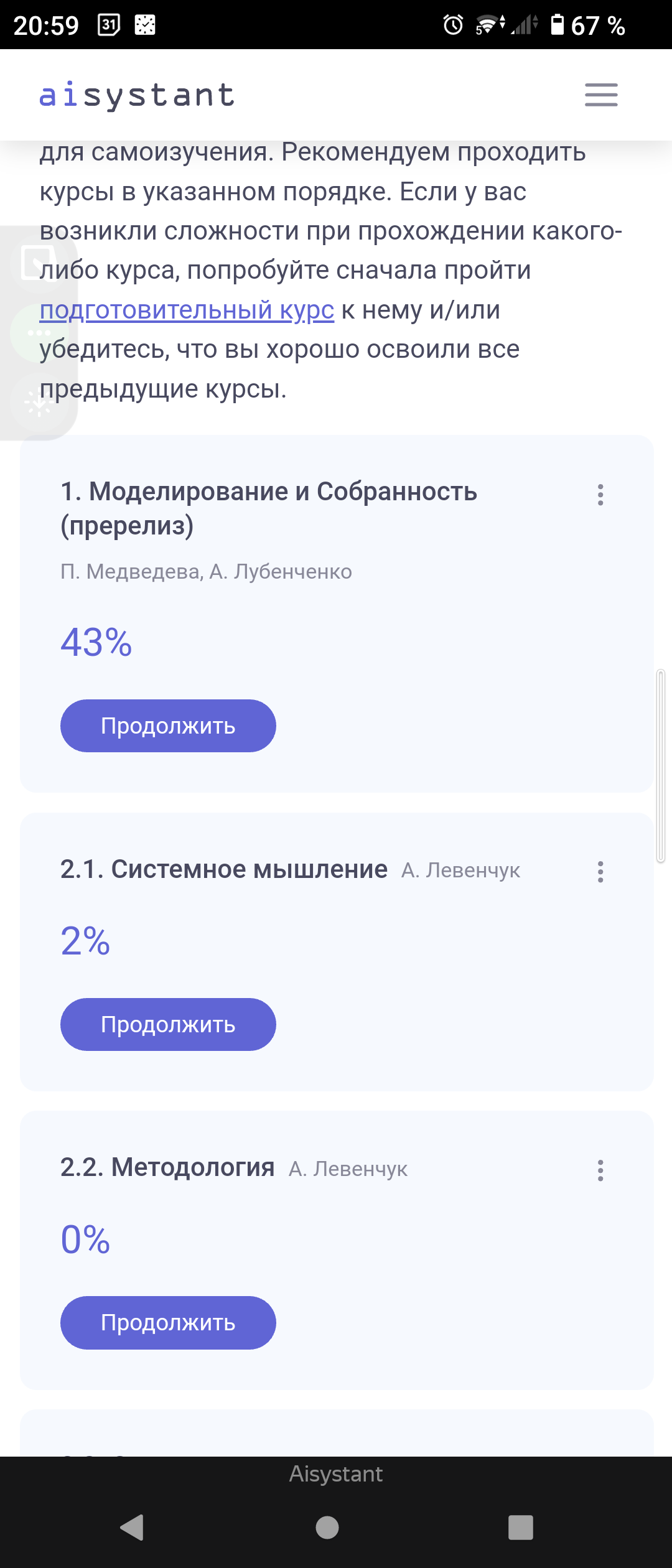Open options for Моделирование и Собранность course
Image resolution: width=672 pixels, height=1568 pixels.
[x=600, y=495]
